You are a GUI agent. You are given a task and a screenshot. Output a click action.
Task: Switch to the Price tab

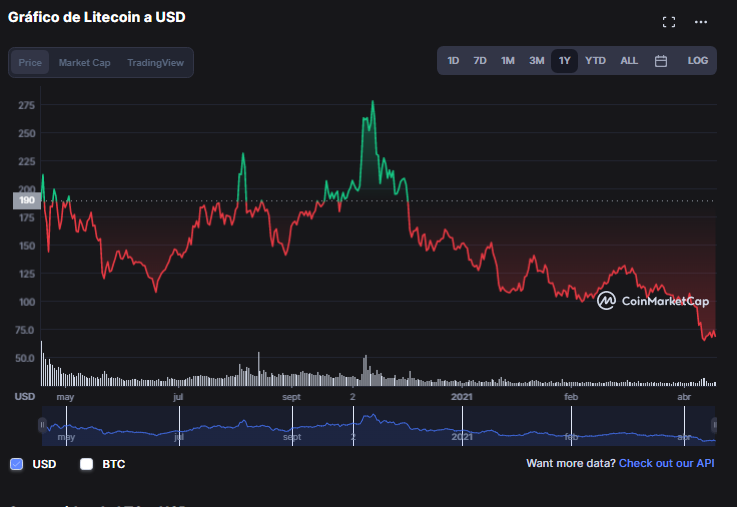click(x=30, y=62)
